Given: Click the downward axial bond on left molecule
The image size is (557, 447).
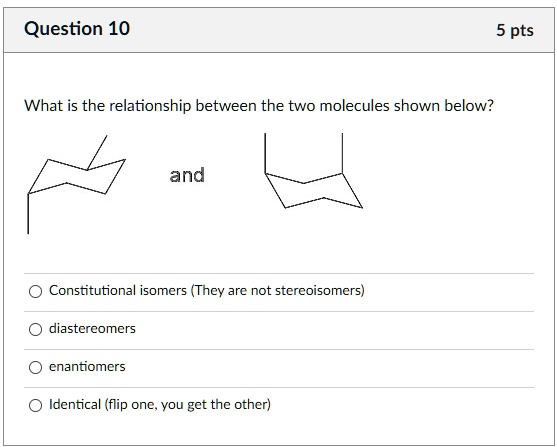Looking at the screenshot, I should [28, 214].
